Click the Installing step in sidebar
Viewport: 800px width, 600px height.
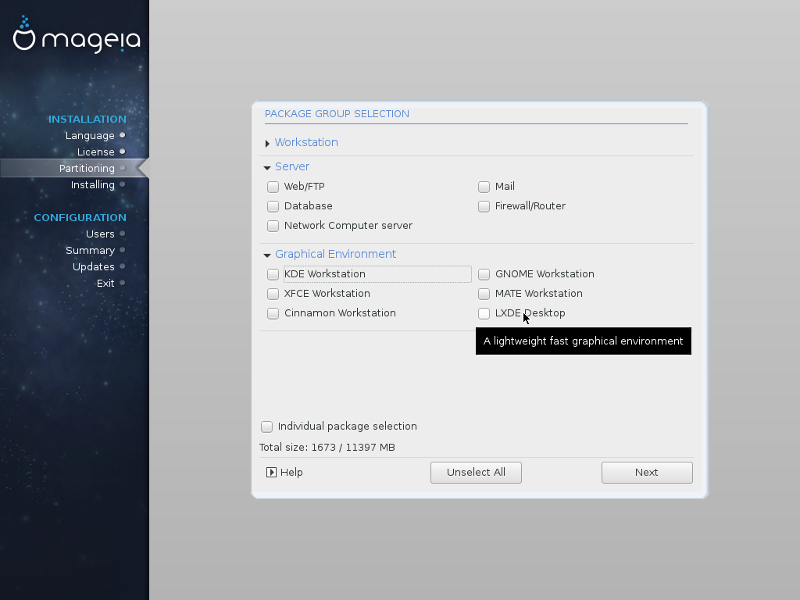pyautogui.click(x=93, y=184)
